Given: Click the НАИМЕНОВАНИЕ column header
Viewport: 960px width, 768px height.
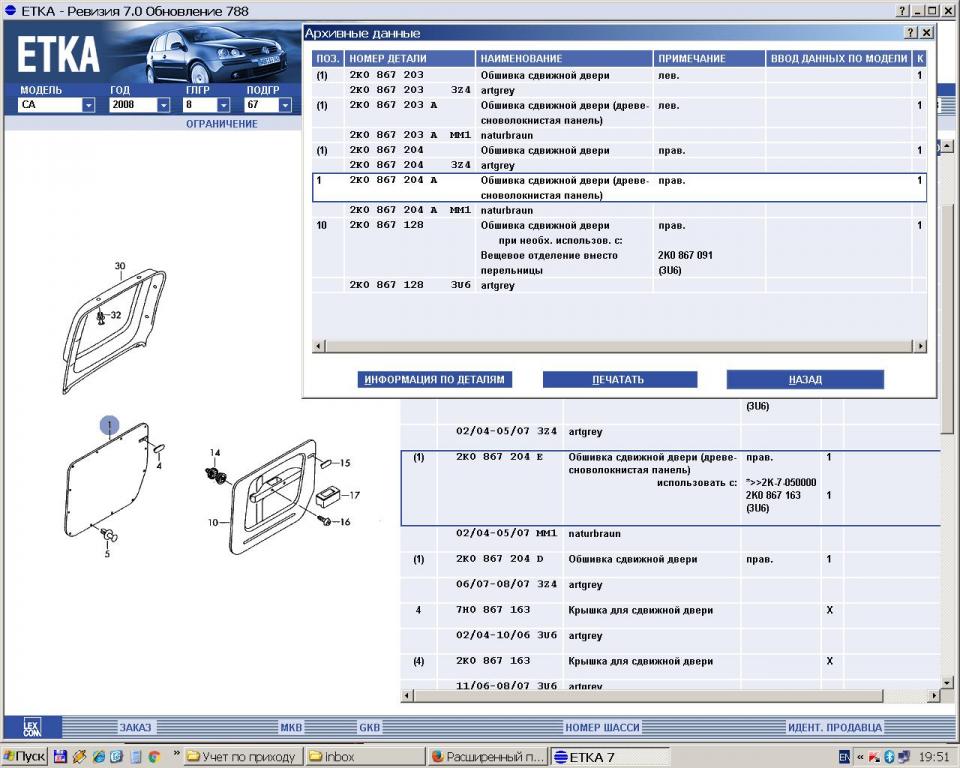Looking at the screenshot, I should pyautogui.click(x=564, y=59).
